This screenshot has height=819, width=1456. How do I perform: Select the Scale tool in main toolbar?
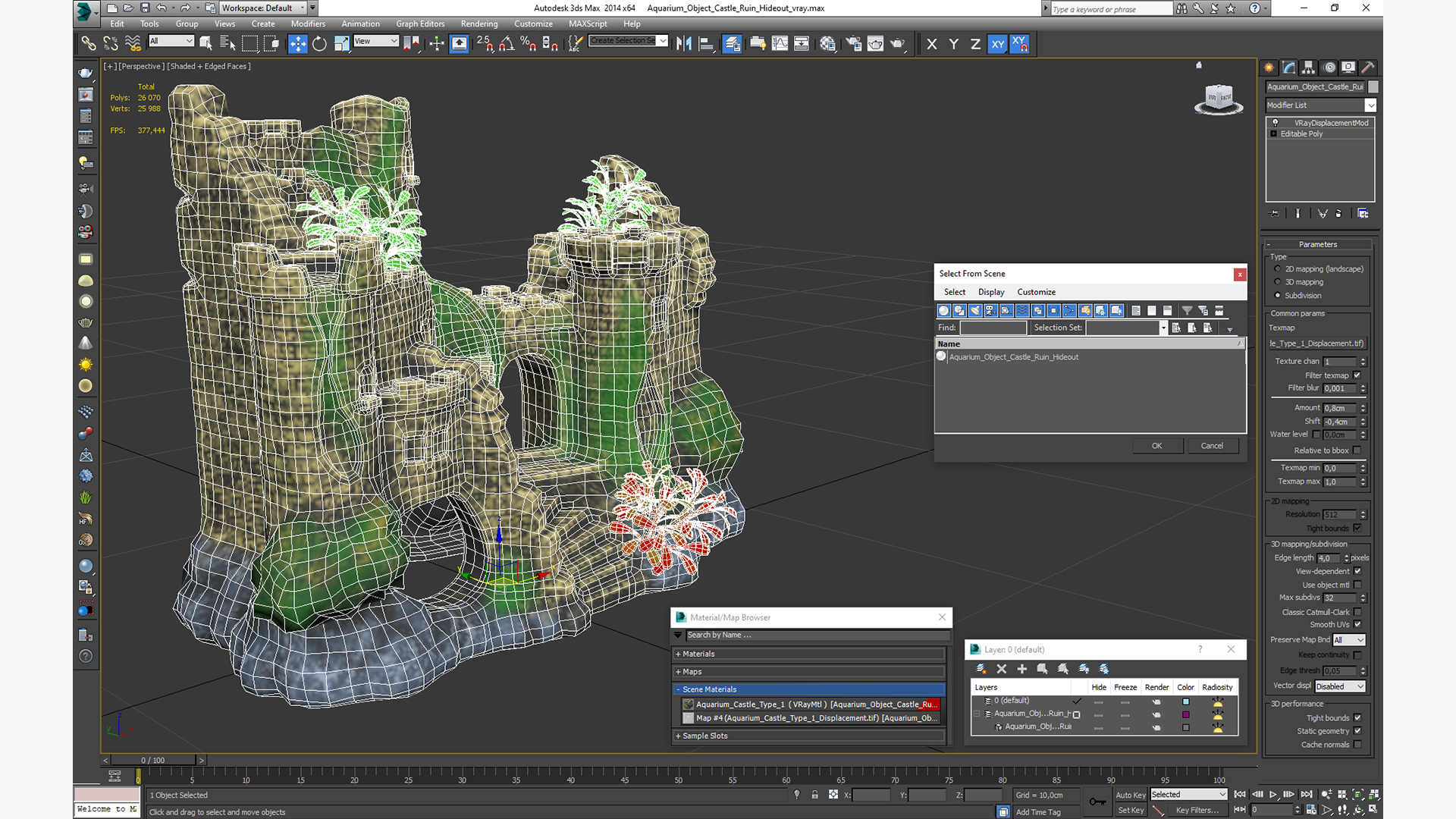341,44
